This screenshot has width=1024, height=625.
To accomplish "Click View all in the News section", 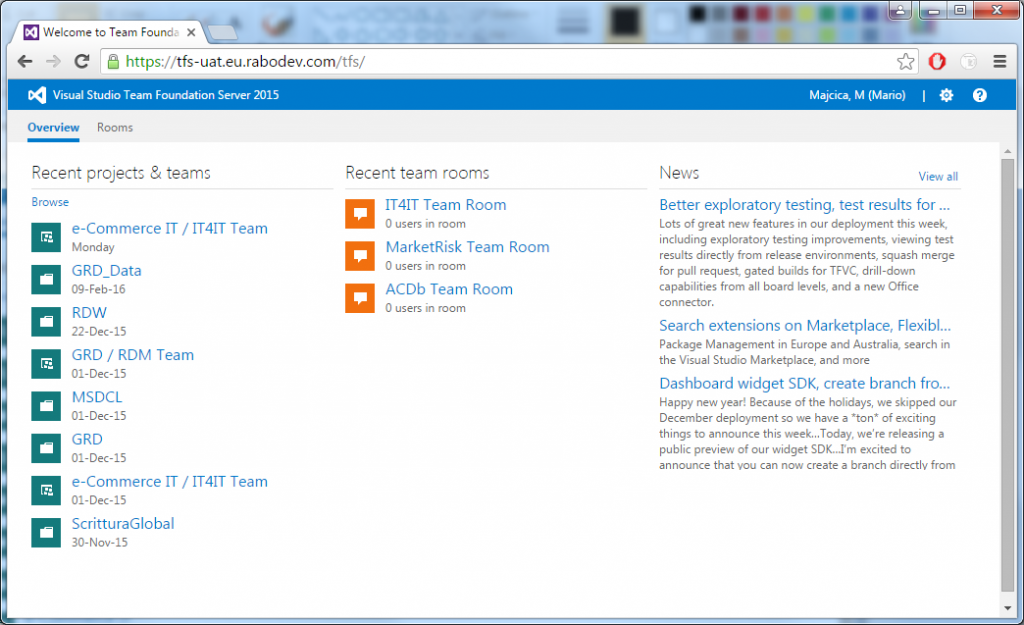I will [x=938, y=176].
